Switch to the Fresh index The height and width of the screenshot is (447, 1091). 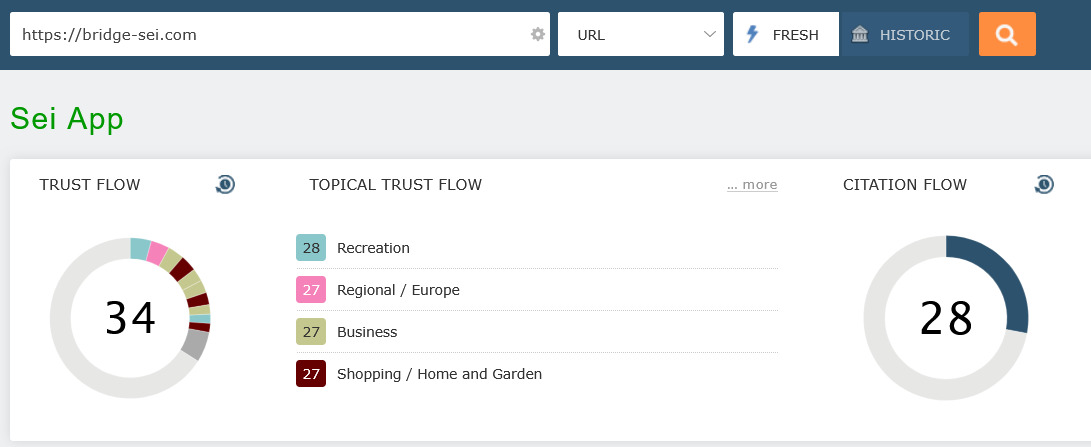click(x=786, y=35)
